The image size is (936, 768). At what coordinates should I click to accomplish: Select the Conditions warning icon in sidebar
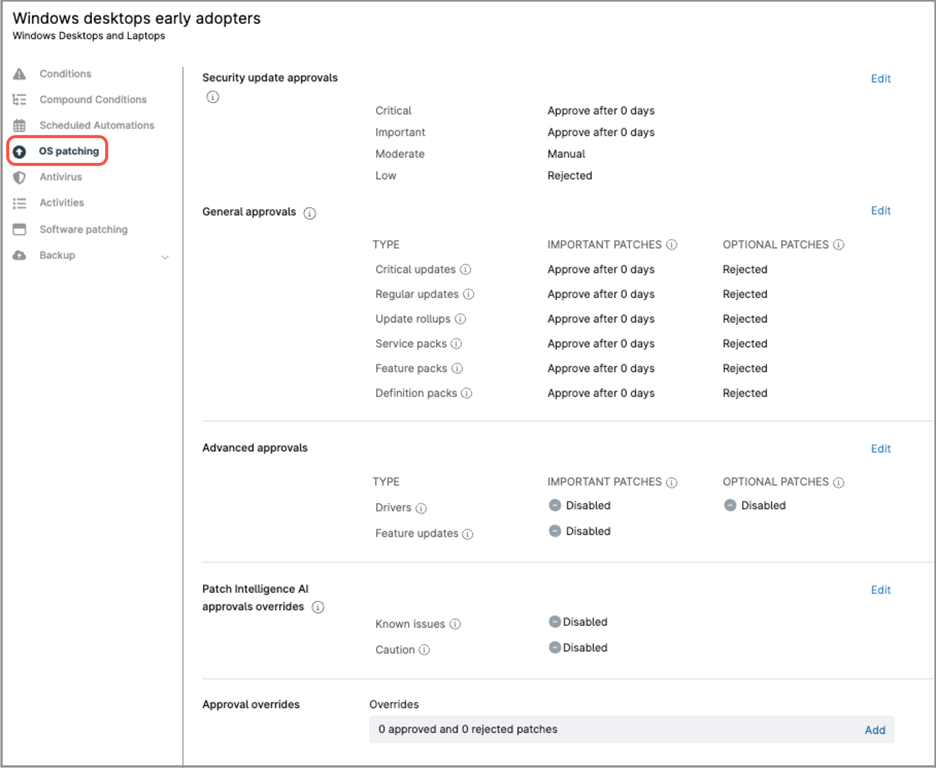click(19, 73)
